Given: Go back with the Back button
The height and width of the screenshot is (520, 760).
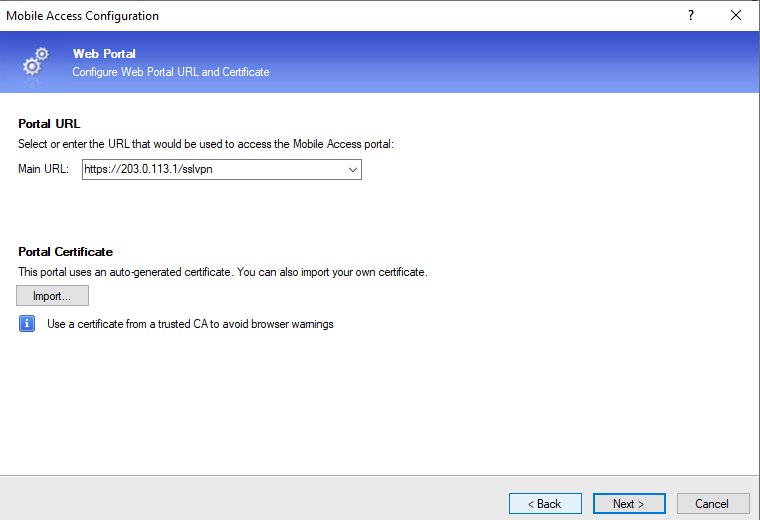Looking at the screenshot, I should tap(545, 503).
